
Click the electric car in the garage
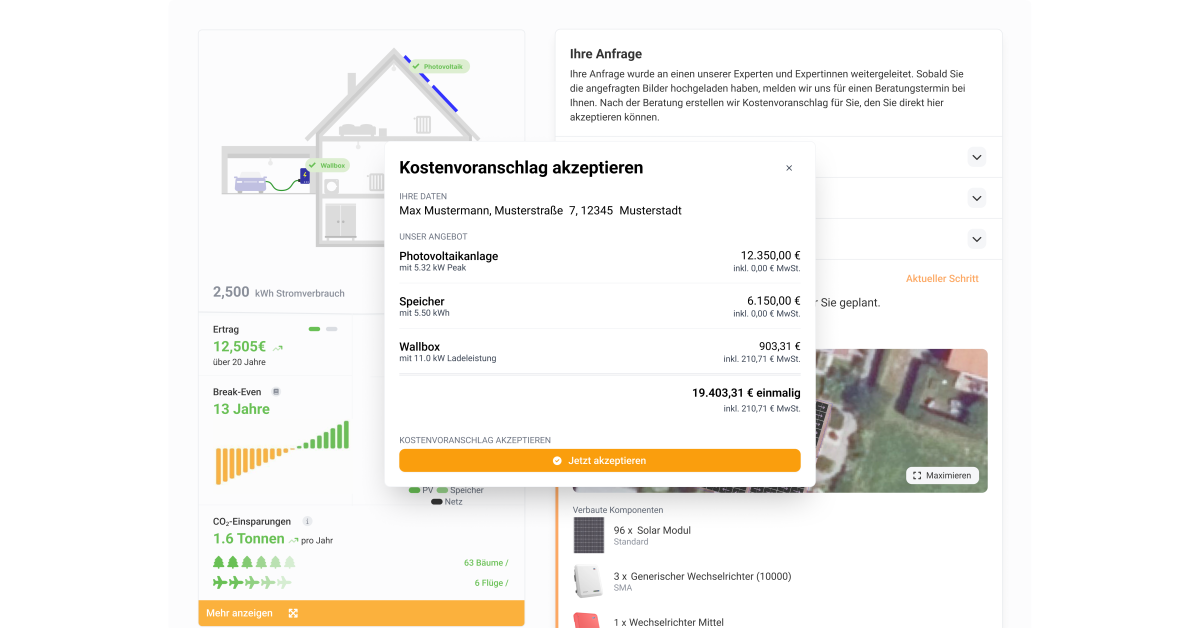coord(250,181)
